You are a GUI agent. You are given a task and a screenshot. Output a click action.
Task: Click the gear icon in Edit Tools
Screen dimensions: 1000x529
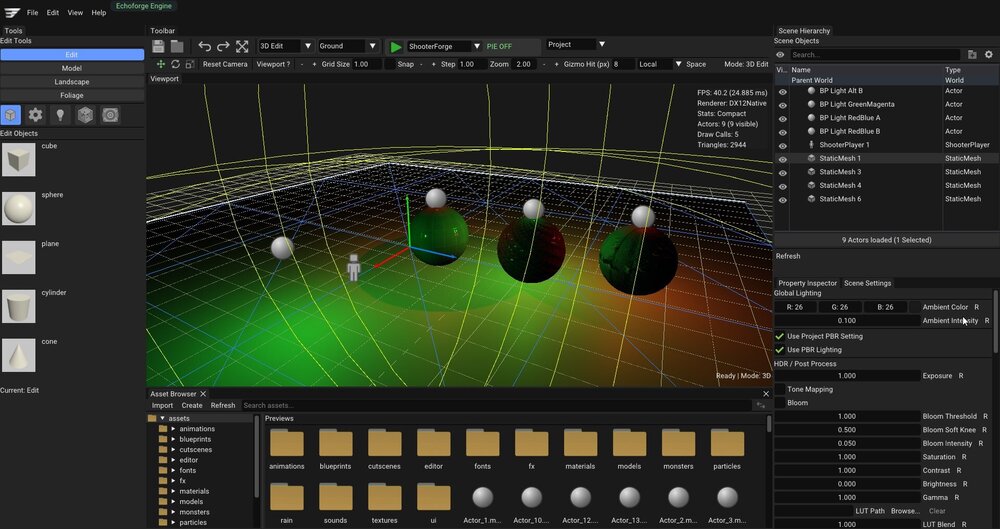35,115
